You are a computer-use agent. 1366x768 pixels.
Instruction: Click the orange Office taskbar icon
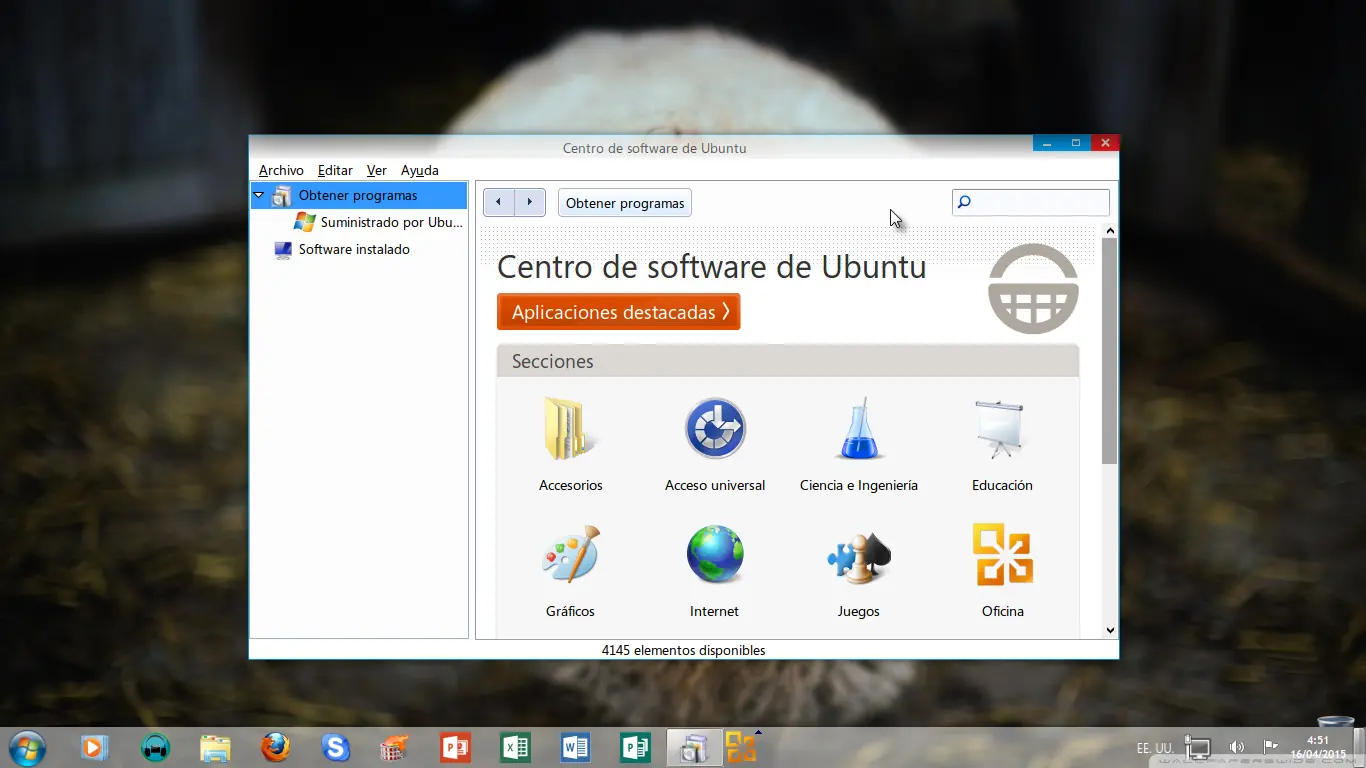tap(741, 747)
